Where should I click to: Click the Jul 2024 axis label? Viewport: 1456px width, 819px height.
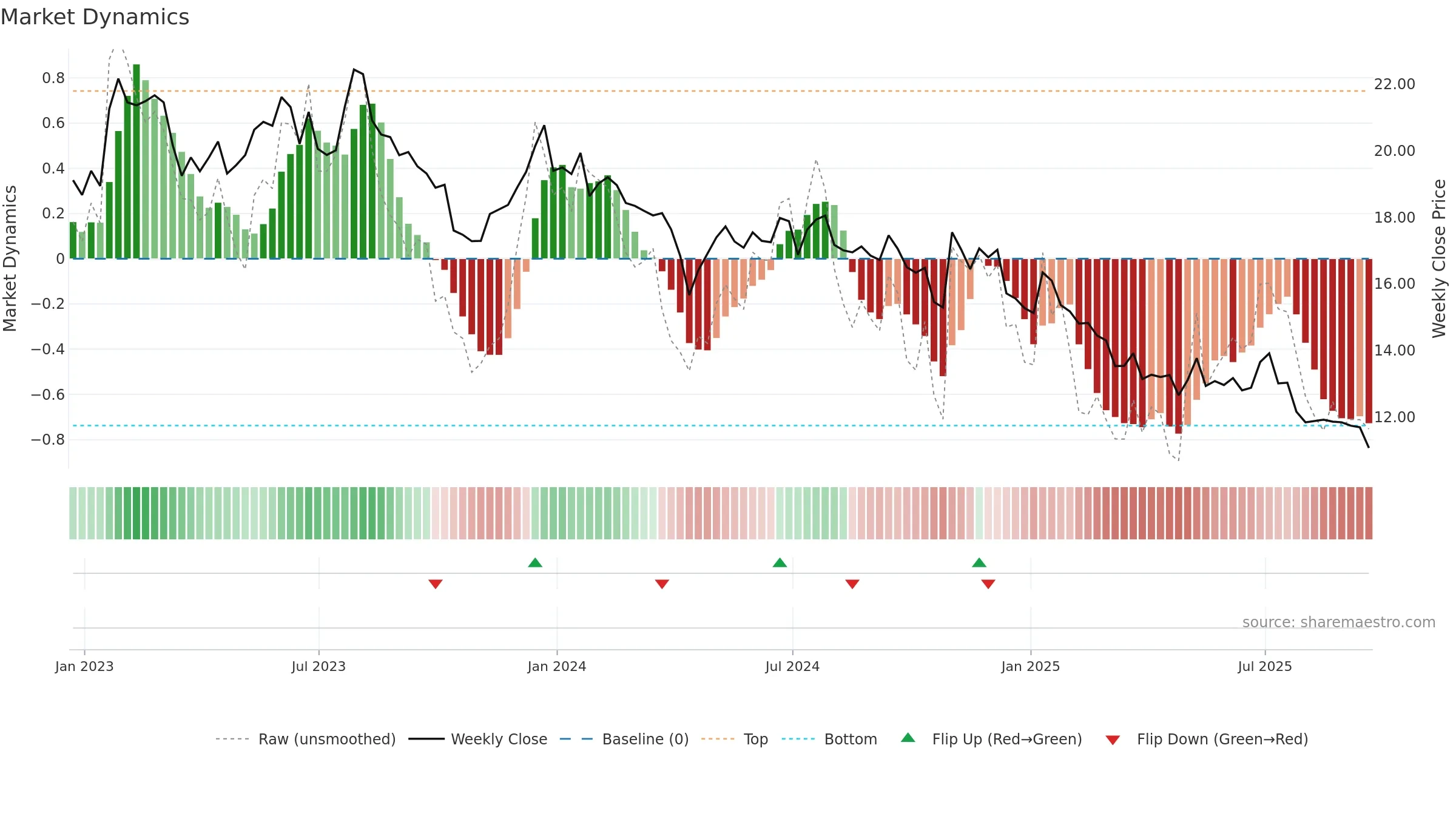(x=792, y=666)
